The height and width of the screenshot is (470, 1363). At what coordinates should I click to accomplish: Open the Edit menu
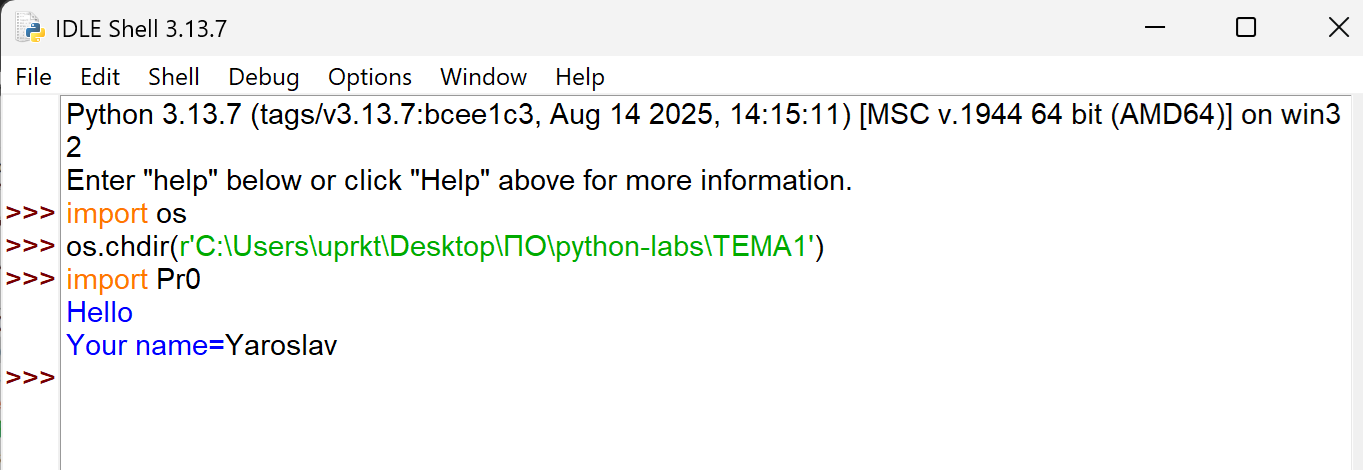coord(100,77)
